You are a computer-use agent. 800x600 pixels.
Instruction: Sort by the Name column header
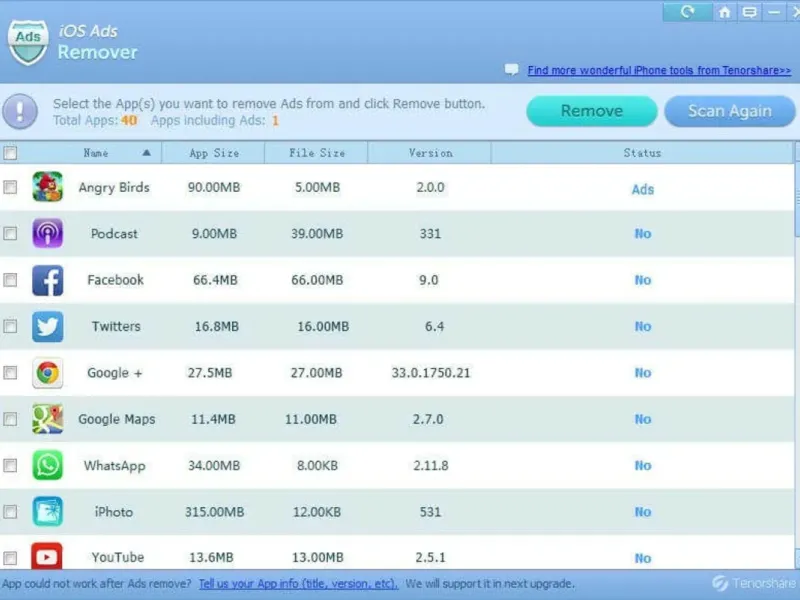tap(95, 153)
